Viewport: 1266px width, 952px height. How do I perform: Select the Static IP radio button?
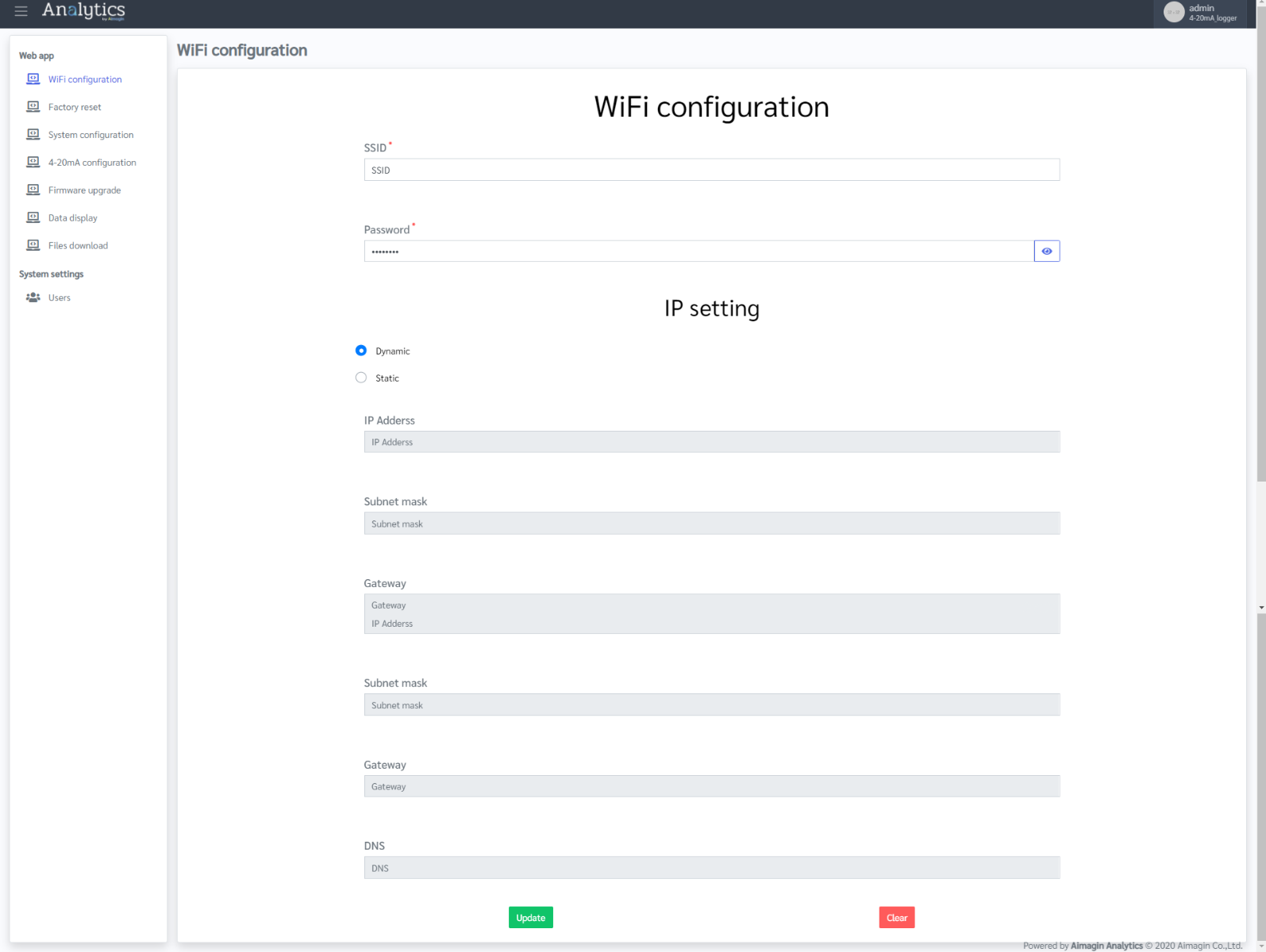click(361, 378)
